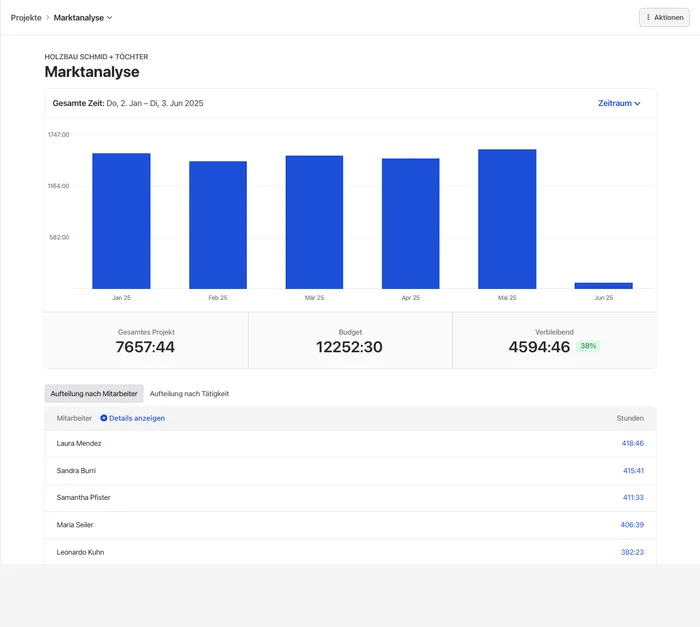This screenshot has height=627, width=700.
Task: Click the 38% remaining badge
Action: (x=588, y=346)
